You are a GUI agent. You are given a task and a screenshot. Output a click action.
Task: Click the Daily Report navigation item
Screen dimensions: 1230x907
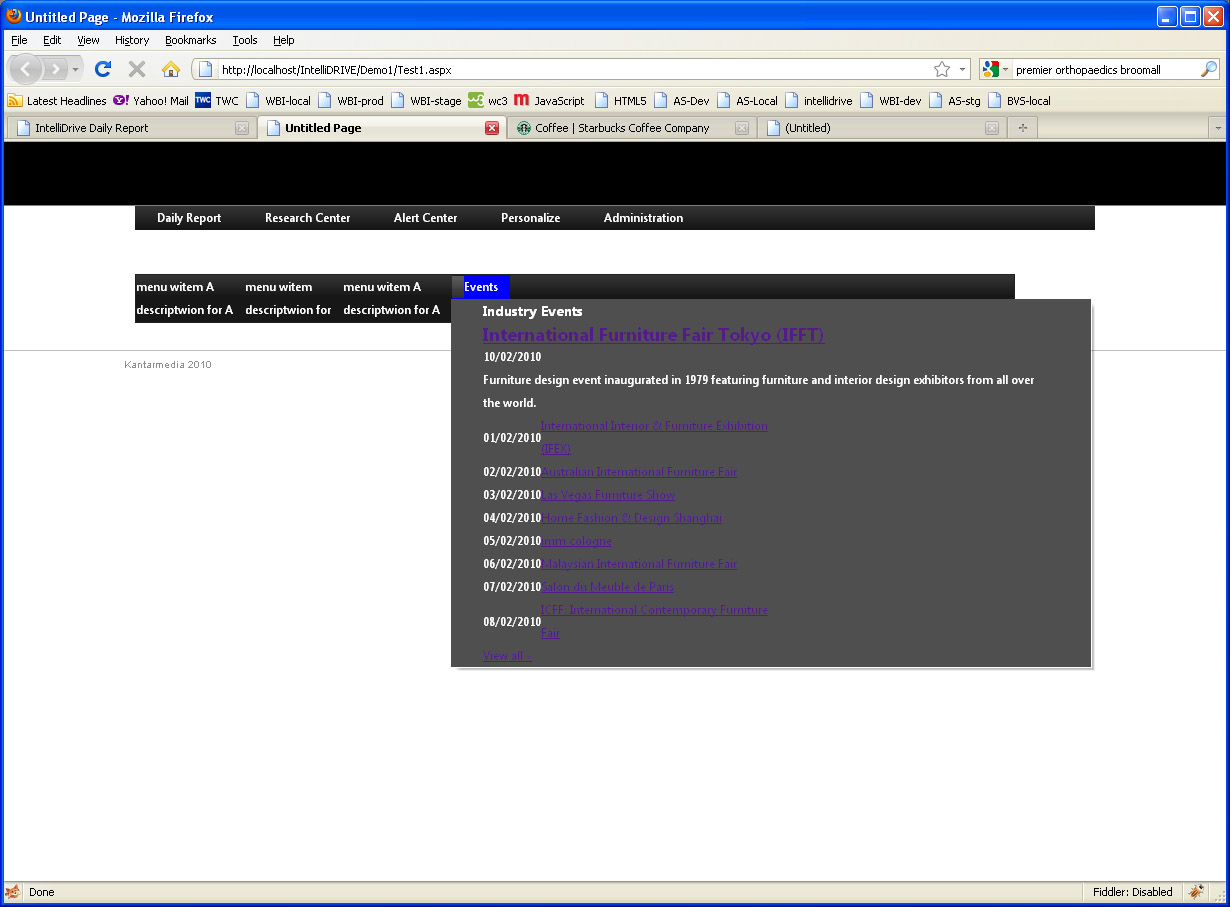click(x=189, y=218)
